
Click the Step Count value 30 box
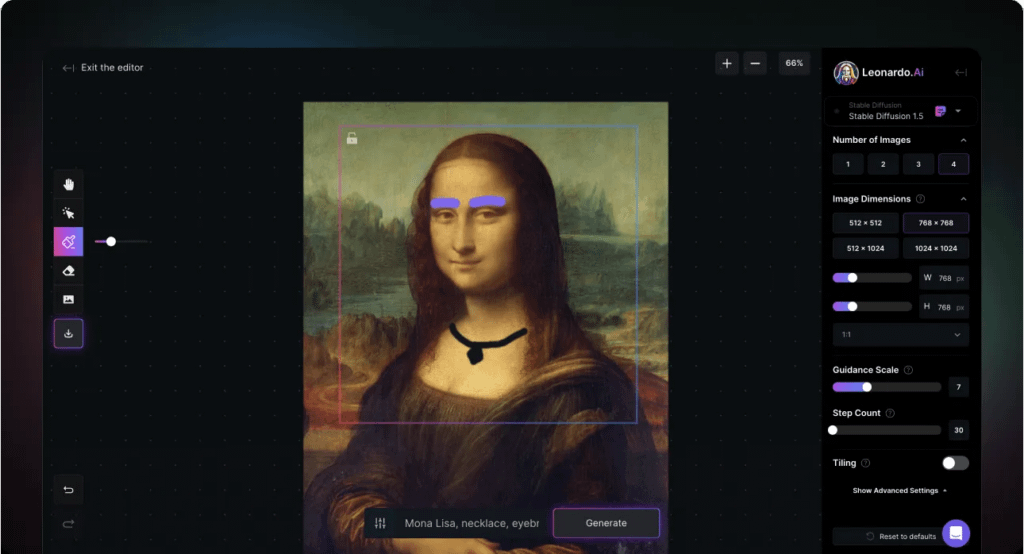click(959, 430)
